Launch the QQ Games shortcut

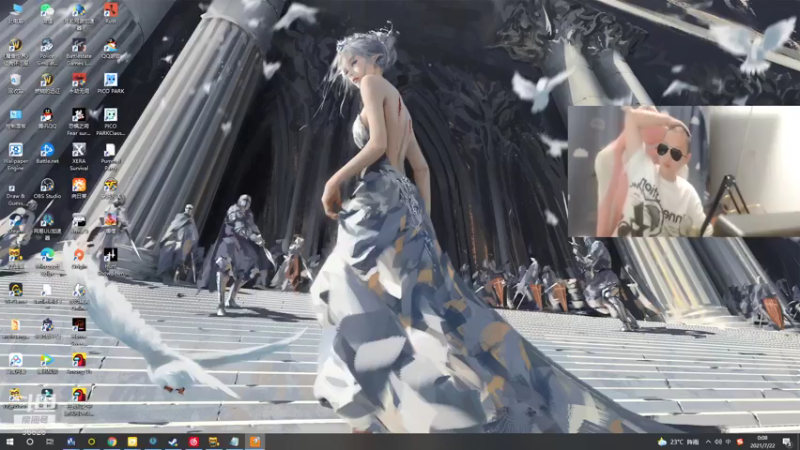tap(110, 48)
